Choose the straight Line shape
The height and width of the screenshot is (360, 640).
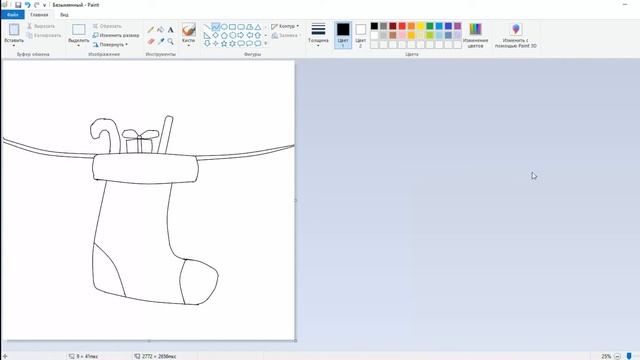click(207, 27)
